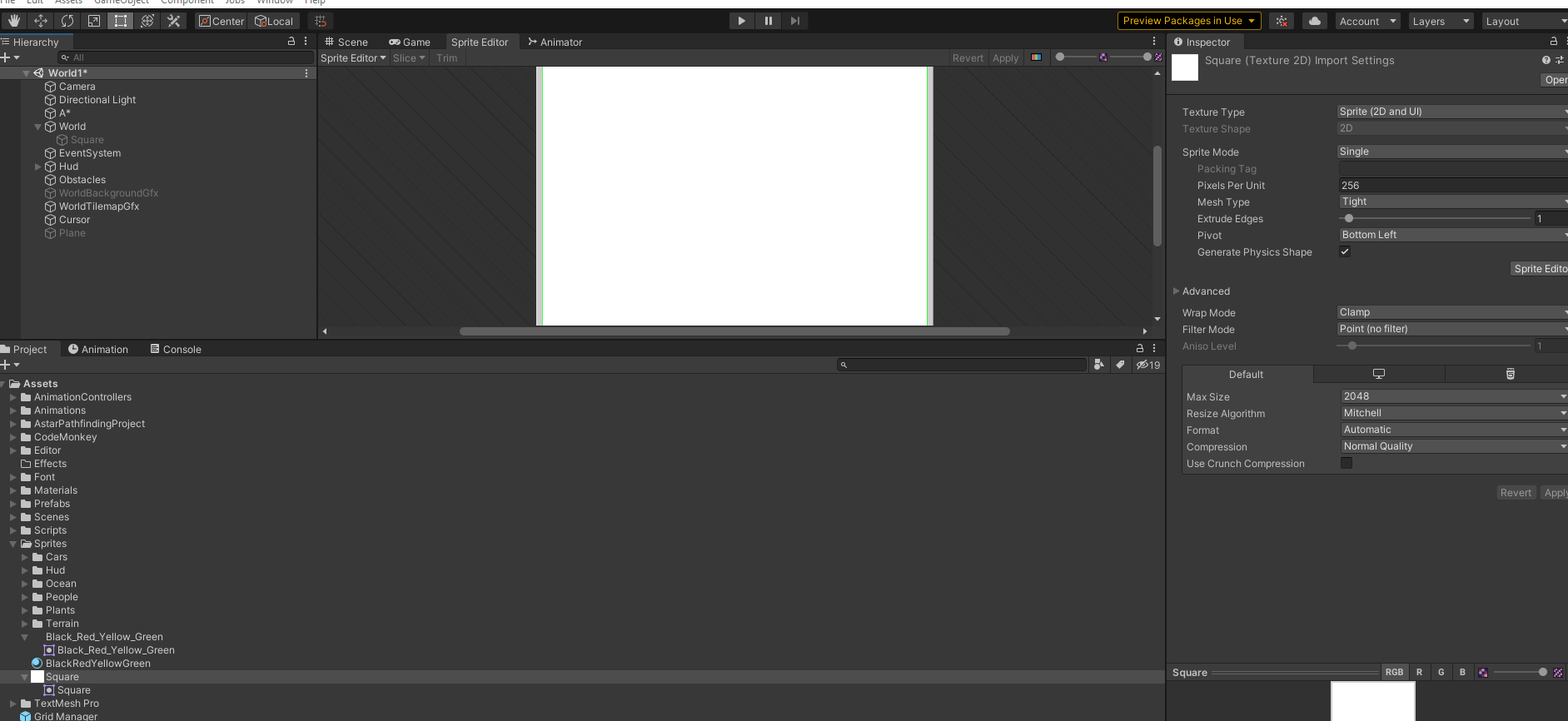Viewport: 1568px width, 721px height.
Task: Open Max Size dropdown
Action: pyautogui.click(x=1455, y=396)
